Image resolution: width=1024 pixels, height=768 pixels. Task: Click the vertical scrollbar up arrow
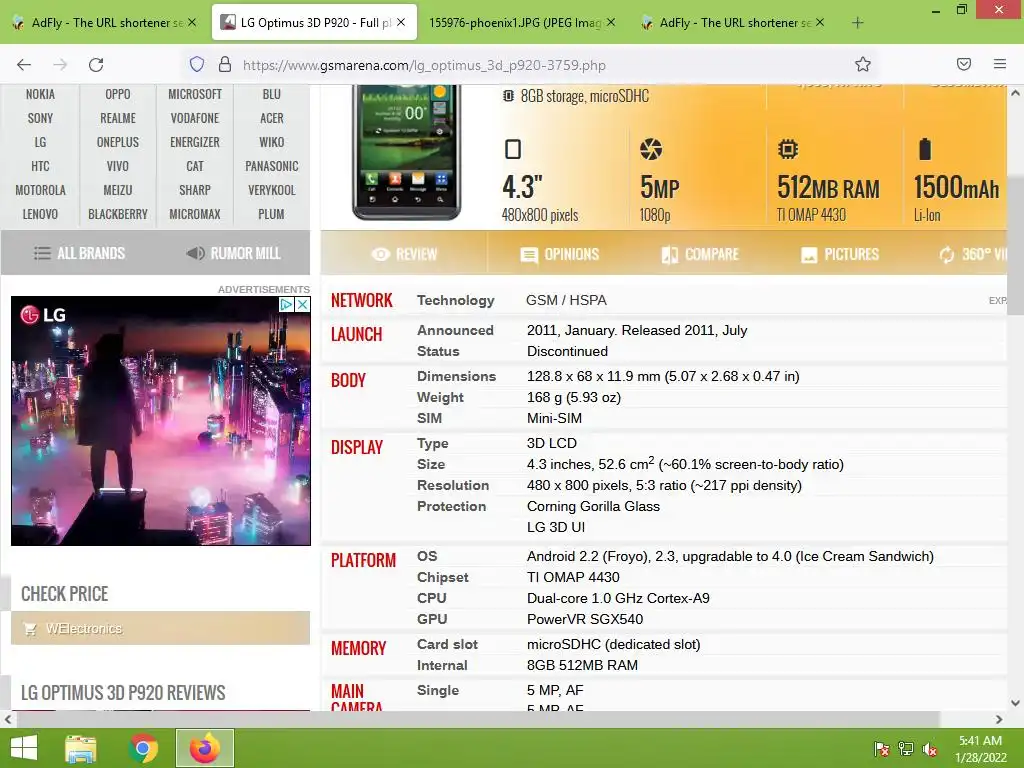pyautogui.click(x=1015, y=93)
